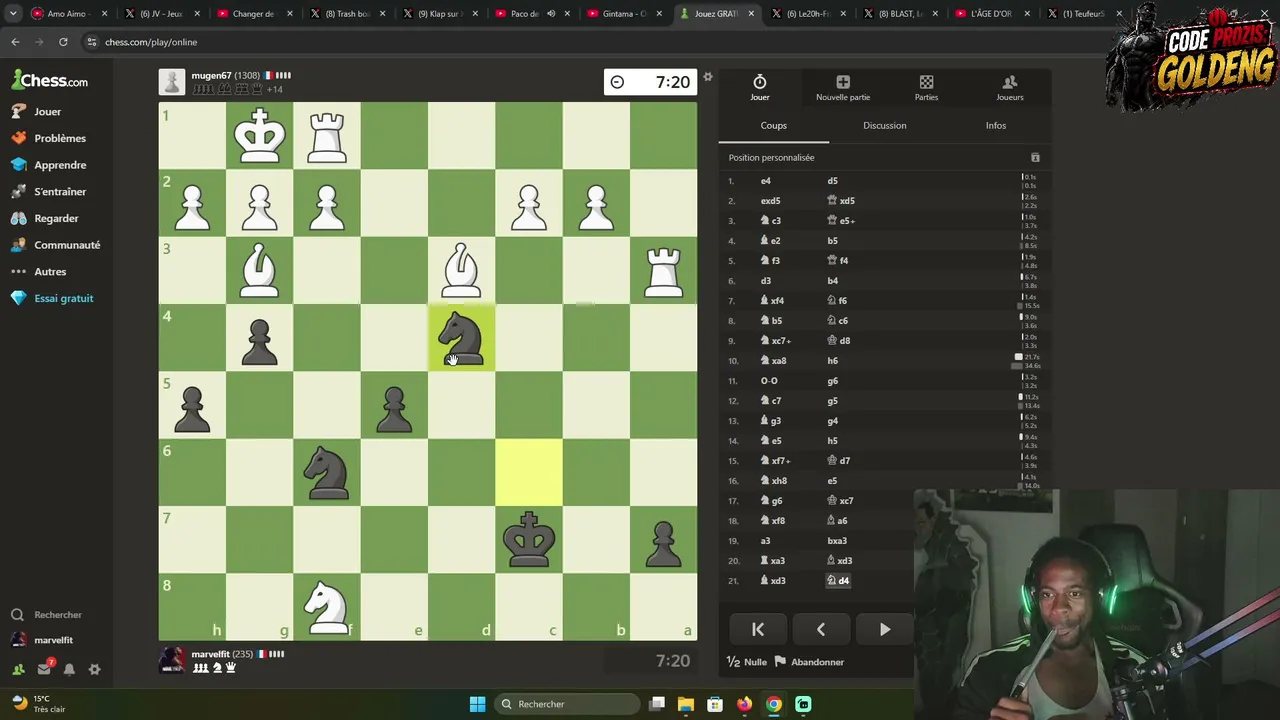Image resolution: width=1280 pixels, height=720 pixels.
Task: Resign with the Abandonner button
Action: (810, 662)
